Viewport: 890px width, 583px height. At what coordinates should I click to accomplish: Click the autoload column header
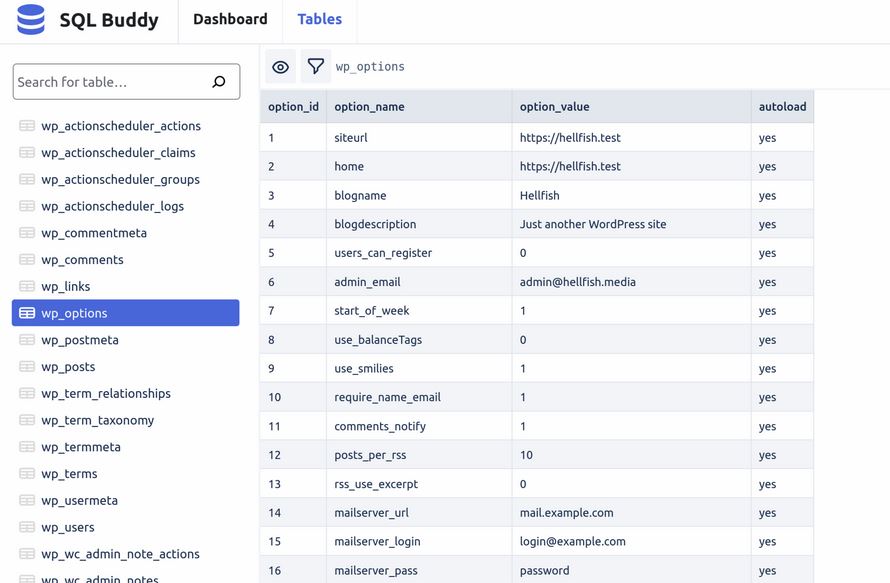(782, 107)
